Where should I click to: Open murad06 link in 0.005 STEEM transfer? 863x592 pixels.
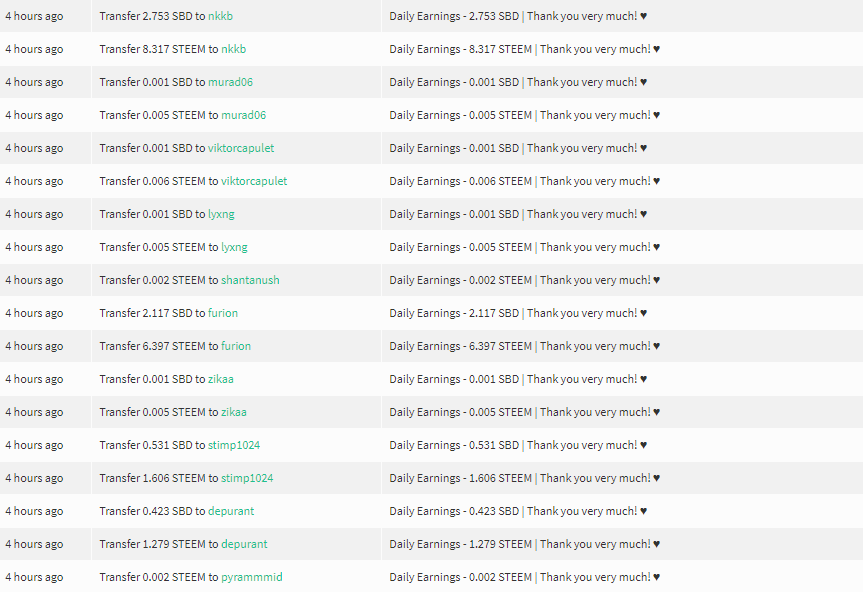pyautogui.click(x=243, y=115)
